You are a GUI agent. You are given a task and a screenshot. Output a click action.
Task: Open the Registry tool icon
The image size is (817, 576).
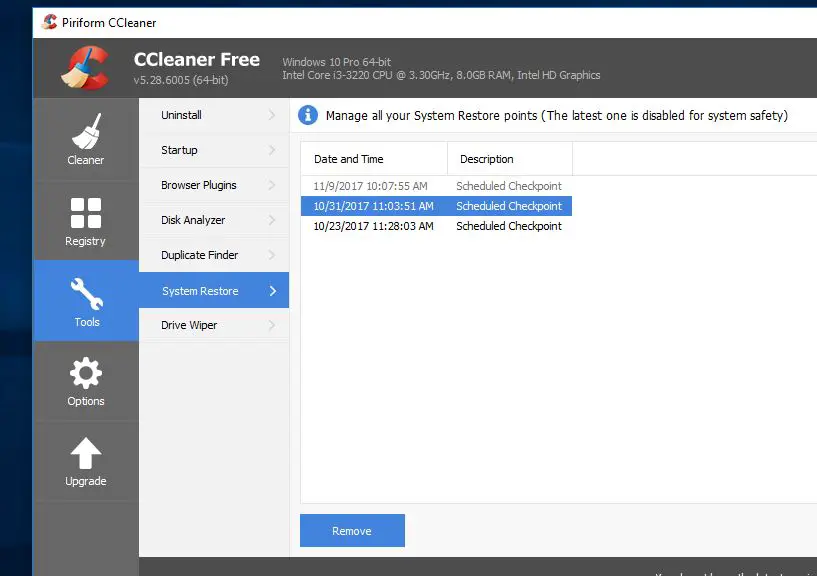[85, 210]
